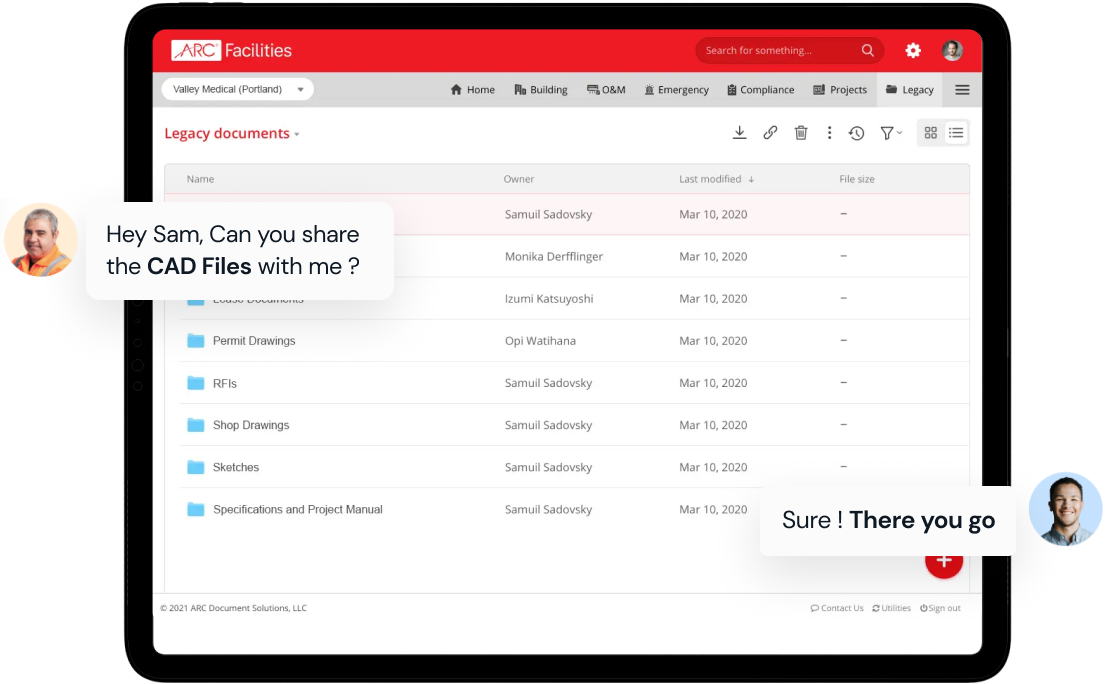
Task: Click the search magnifier icon
Action: coord(868,50)
